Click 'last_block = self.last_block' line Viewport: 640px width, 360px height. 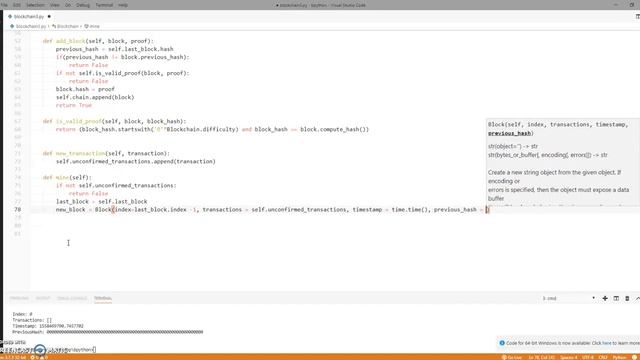click(x=102, y=202)
